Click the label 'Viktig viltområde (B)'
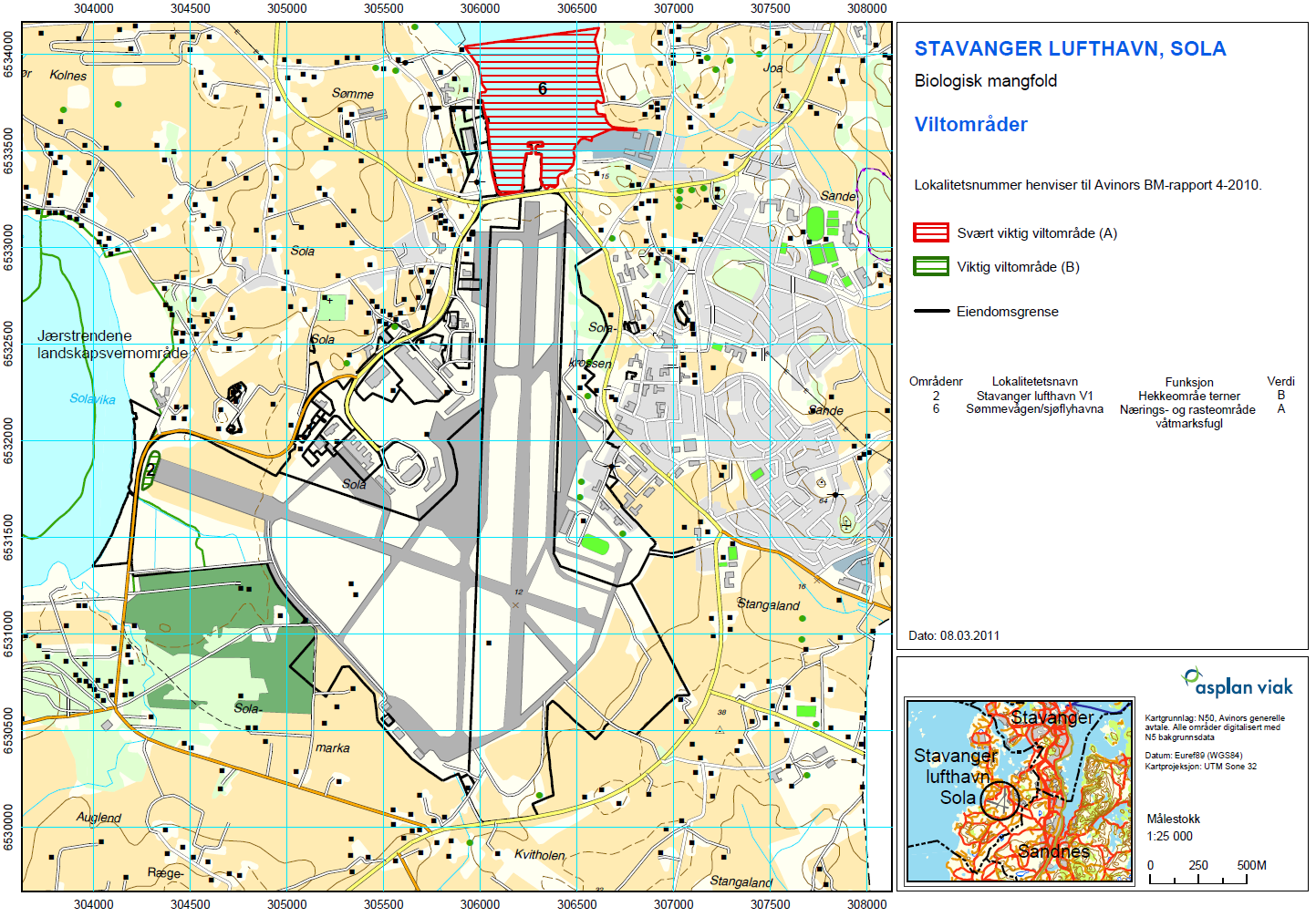 click(x=1018, y=267)
